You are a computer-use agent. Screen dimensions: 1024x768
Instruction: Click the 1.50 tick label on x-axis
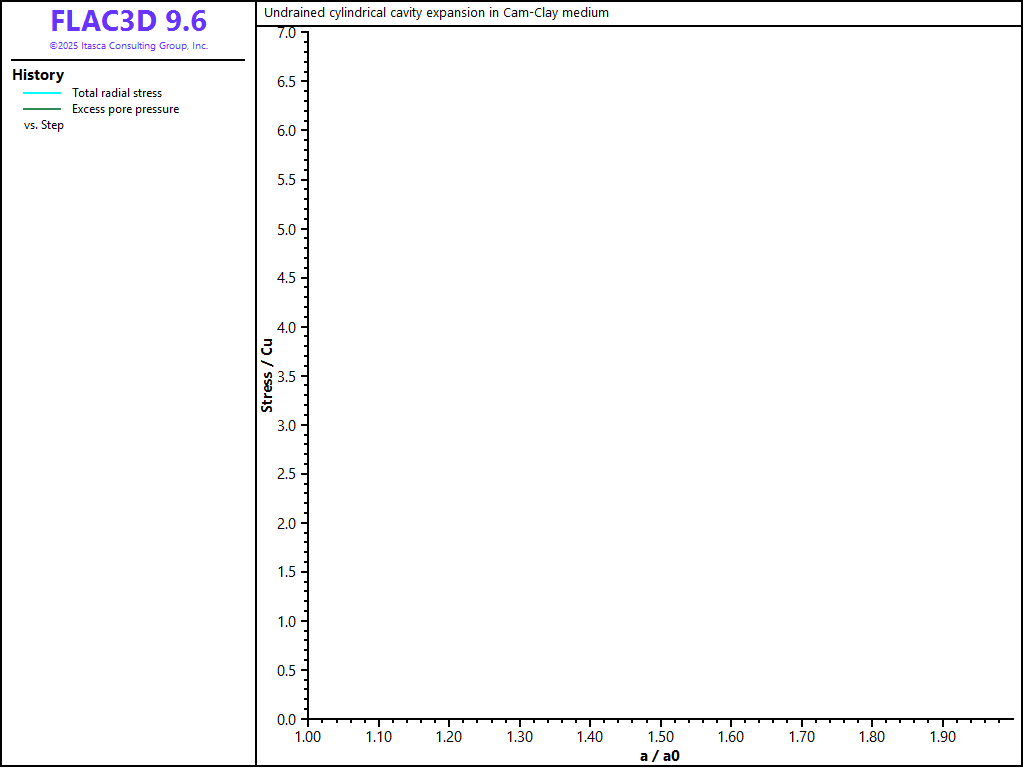[661, 737]
